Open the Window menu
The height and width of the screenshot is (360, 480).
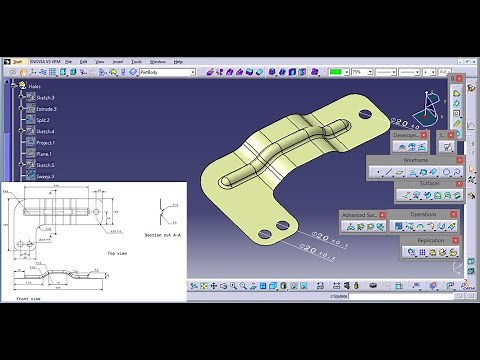point(157,62)
